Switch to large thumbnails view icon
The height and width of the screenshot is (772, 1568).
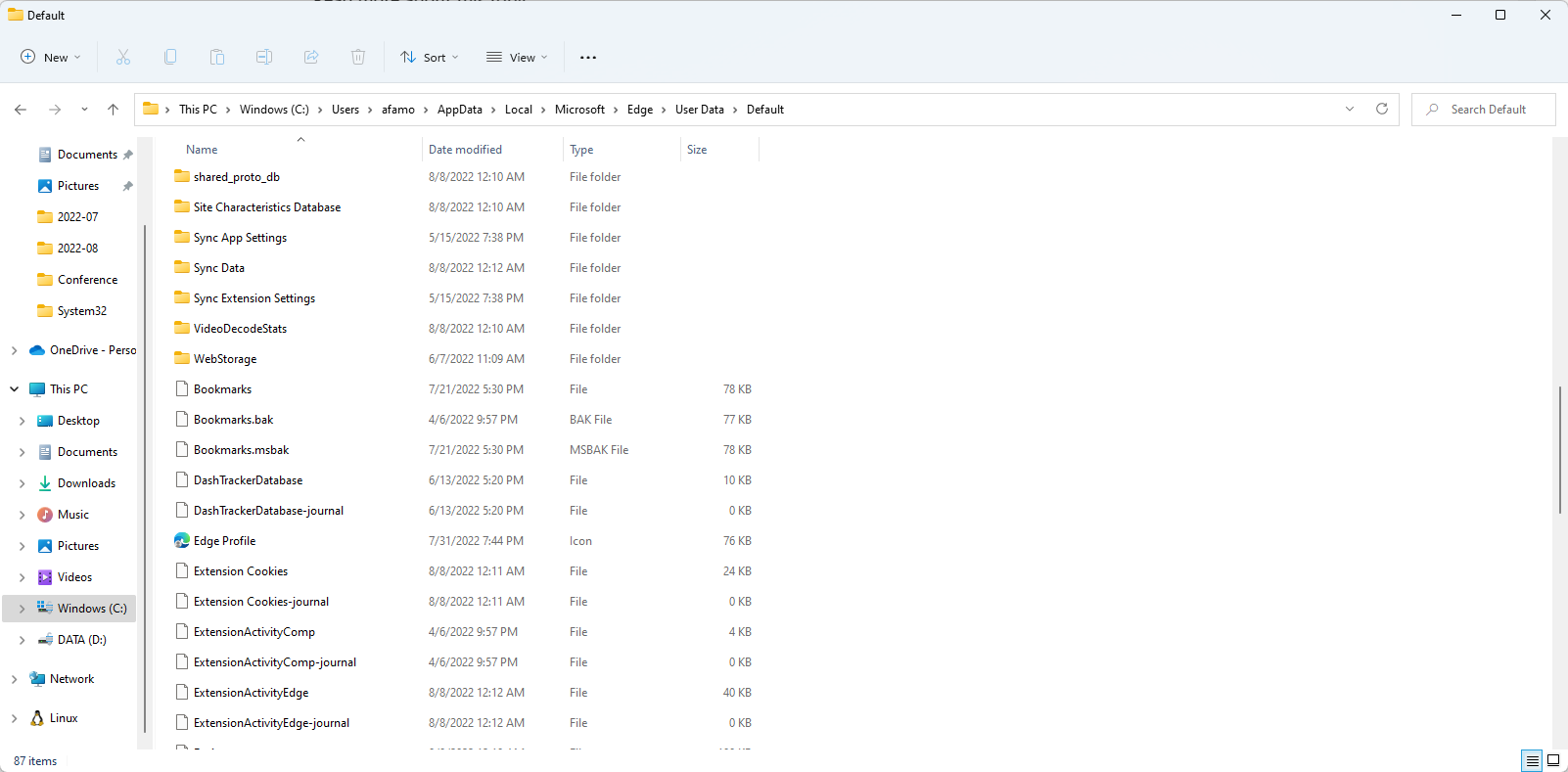coord(1553,760)
